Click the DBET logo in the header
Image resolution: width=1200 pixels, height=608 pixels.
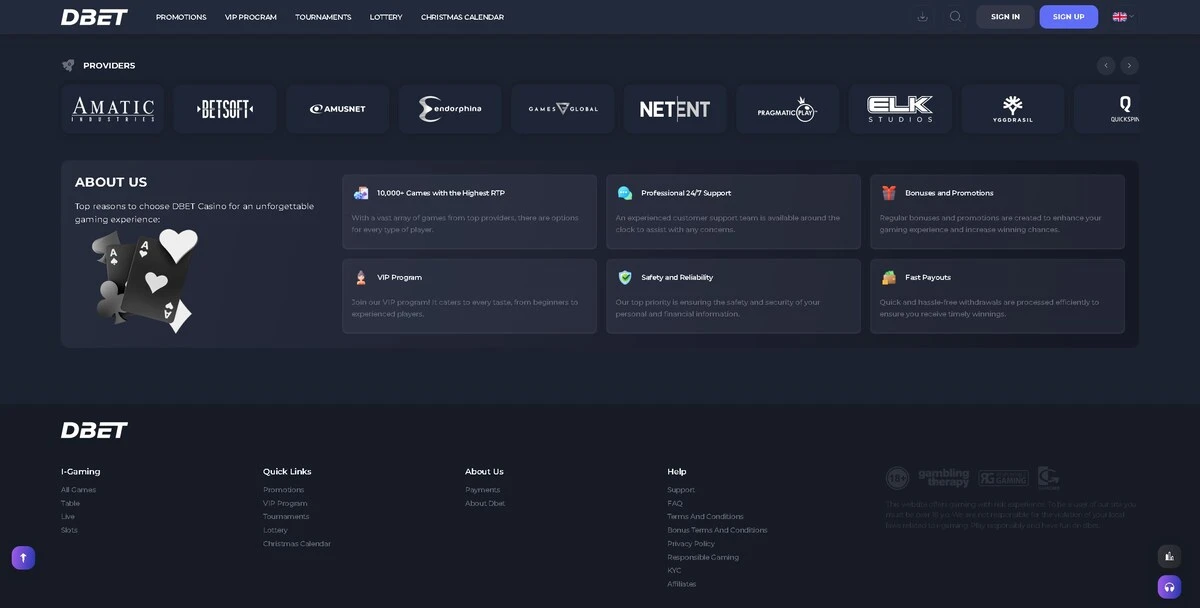[94, 17]
